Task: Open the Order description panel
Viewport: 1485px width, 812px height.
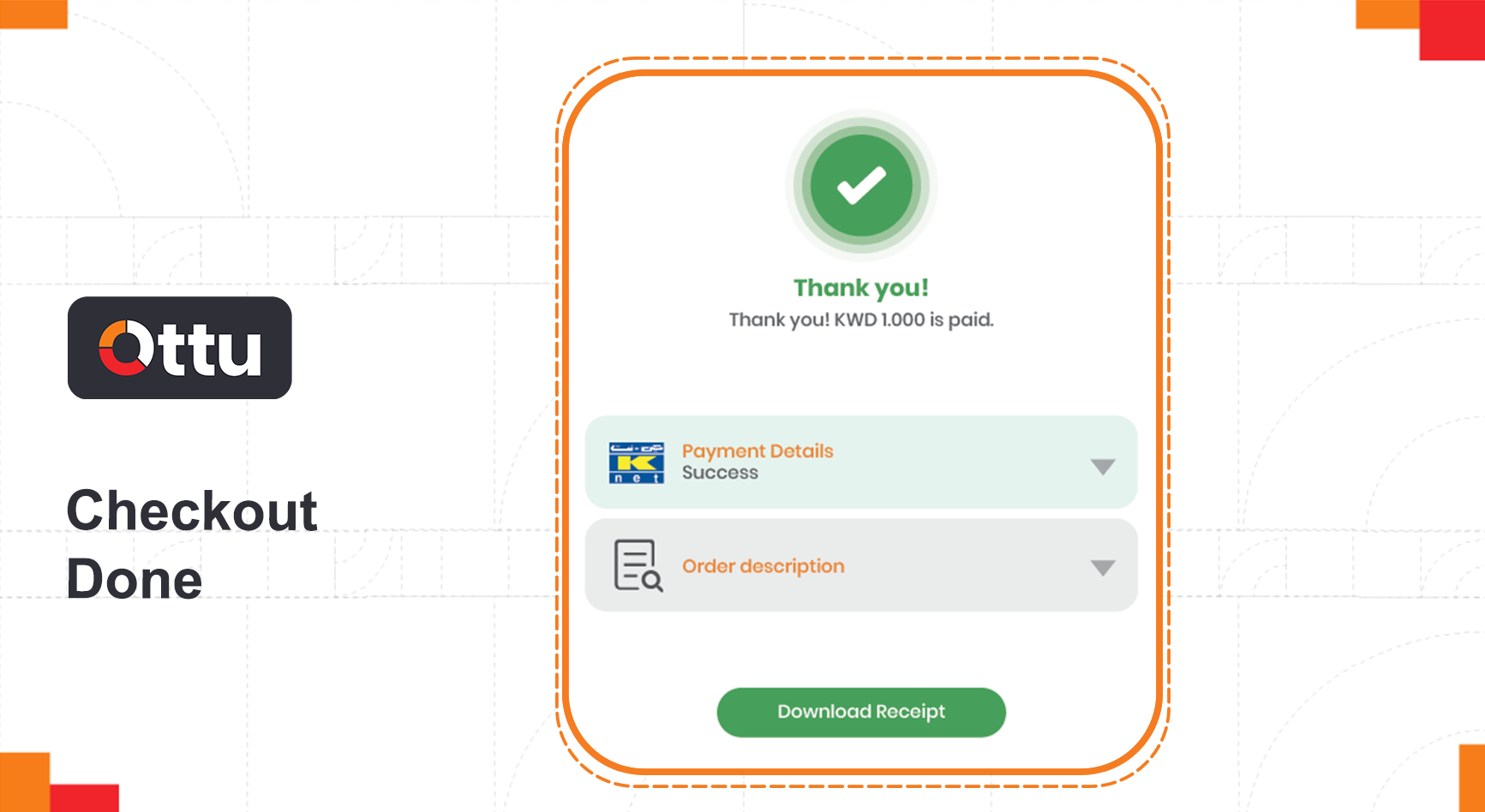Action: [x=861, y=565]
